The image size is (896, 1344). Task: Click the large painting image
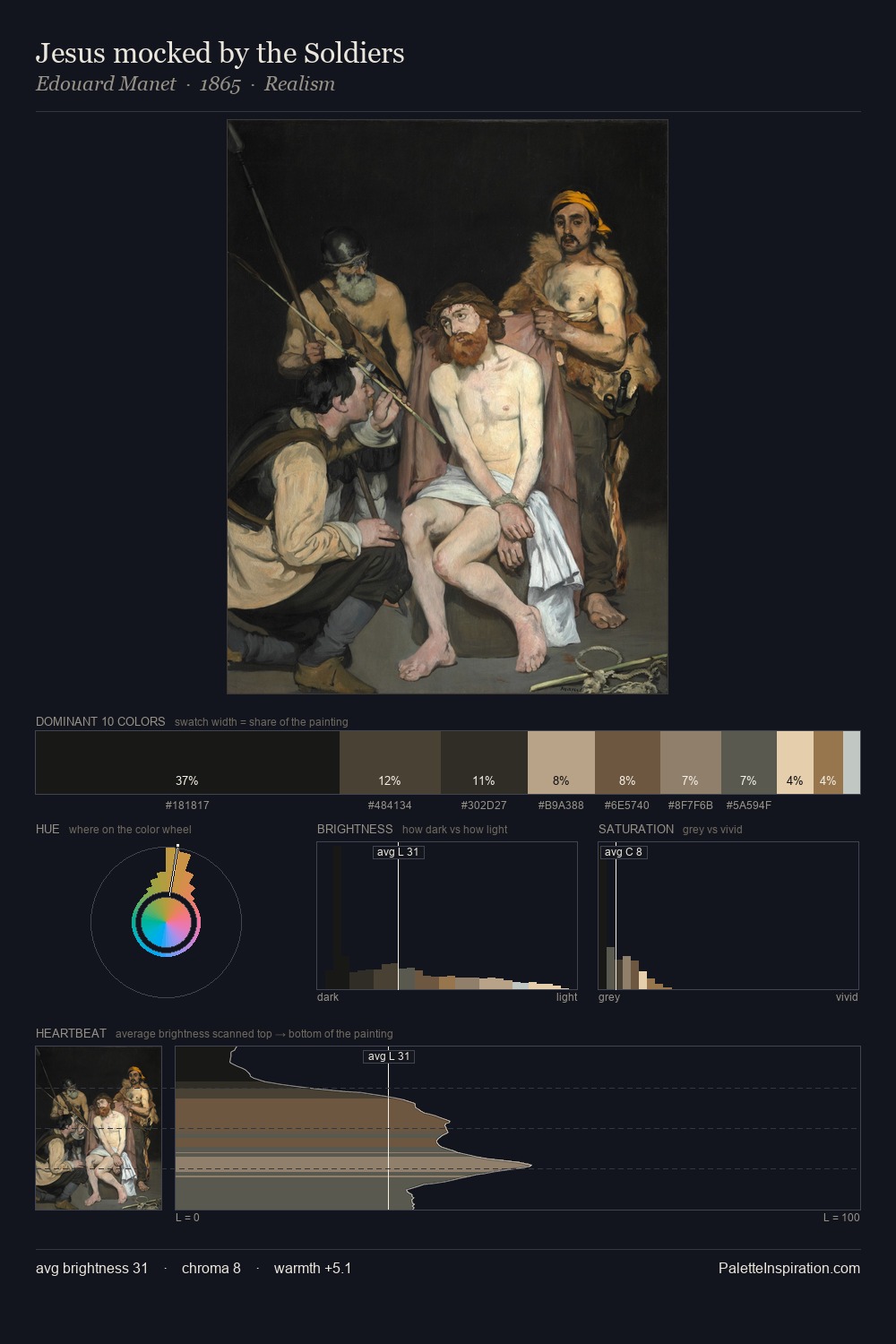pos(447,407)
